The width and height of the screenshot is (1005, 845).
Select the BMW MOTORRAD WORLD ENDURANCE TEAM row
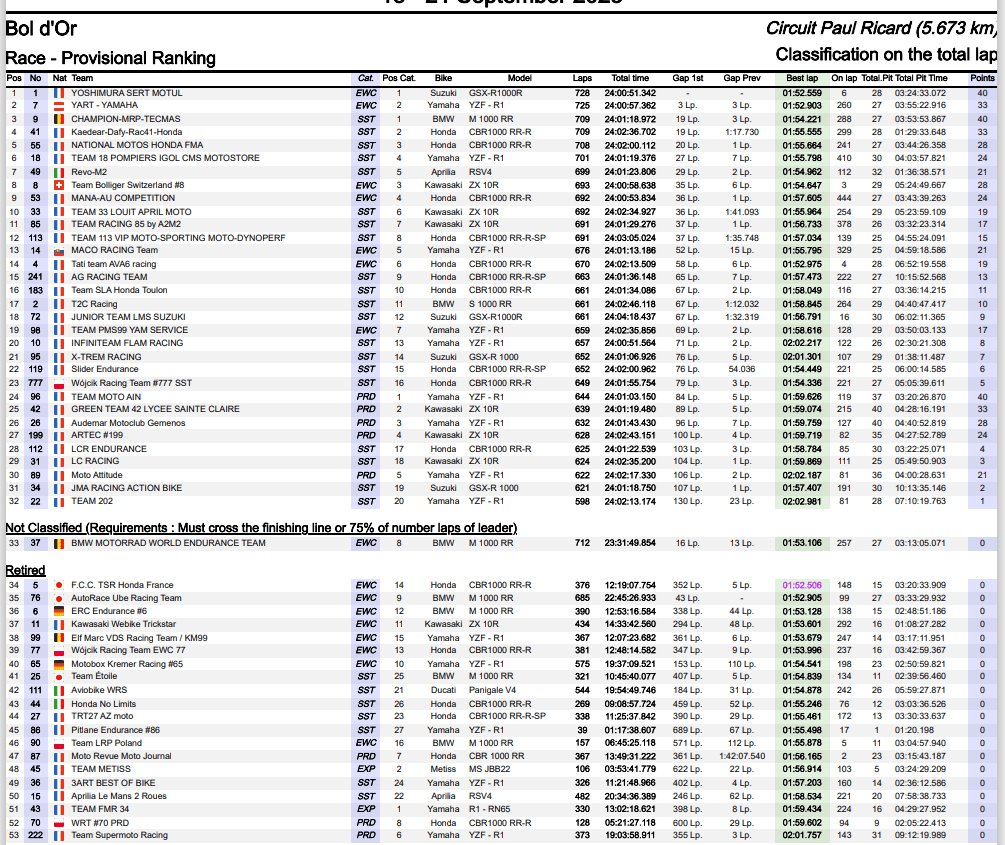[x=501, y=543]
